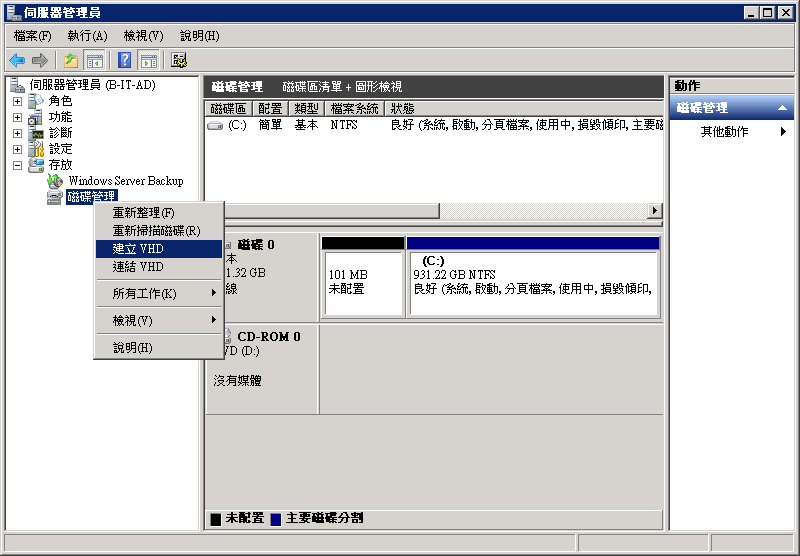Click the black 未配置 legend swatch
Viewport: 800px width, 556px height.
pyautogui.click(x=216, y=519)
